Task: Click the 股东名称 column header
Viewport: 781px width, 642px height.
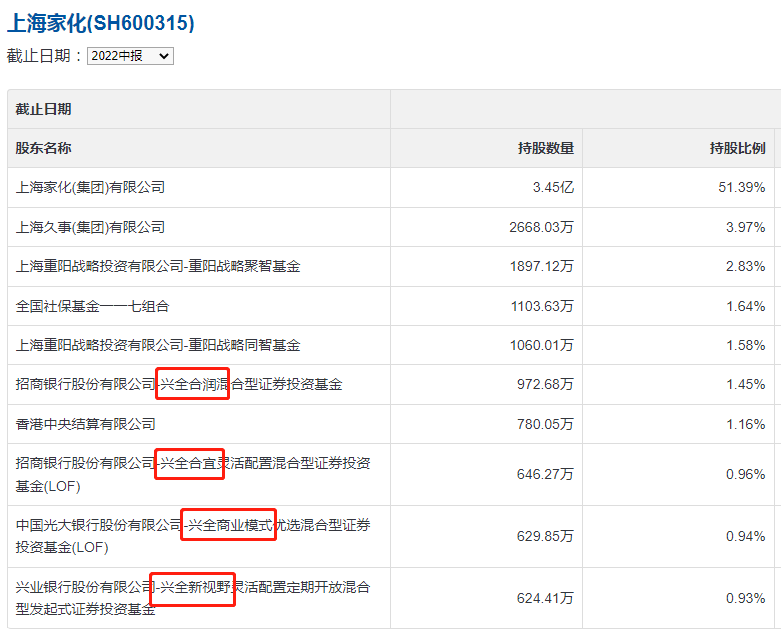Action: click(x=43, y=148)
